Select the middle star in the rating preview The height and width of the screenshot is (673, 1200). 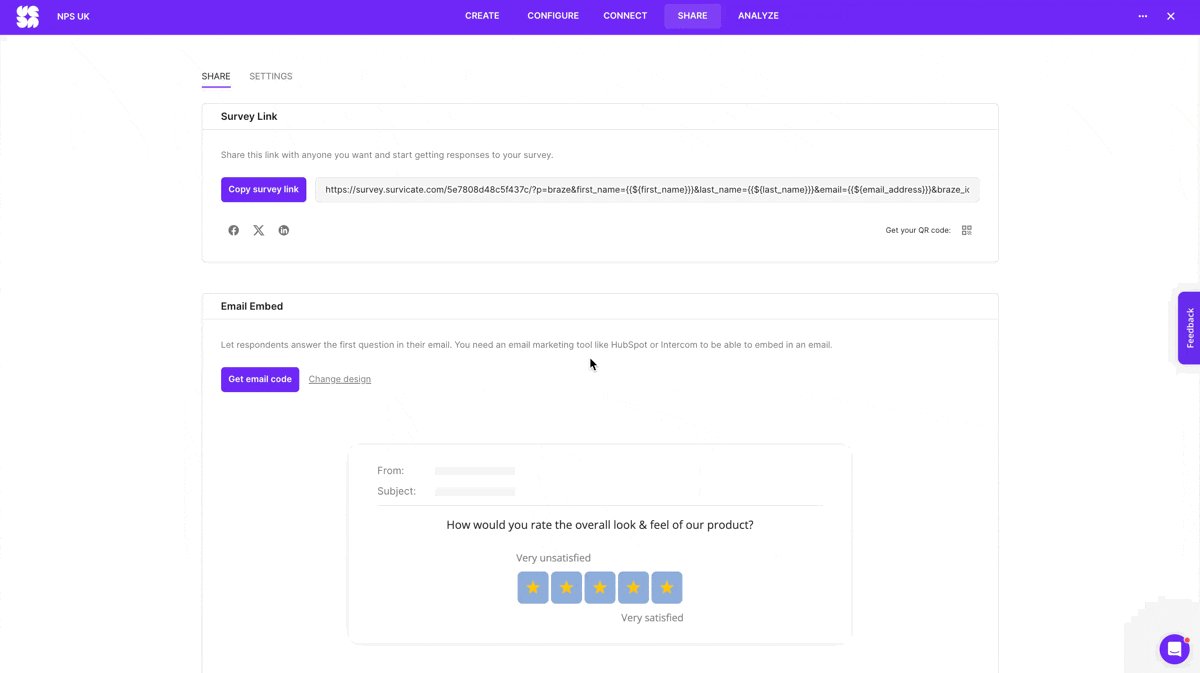coord(600,587)
